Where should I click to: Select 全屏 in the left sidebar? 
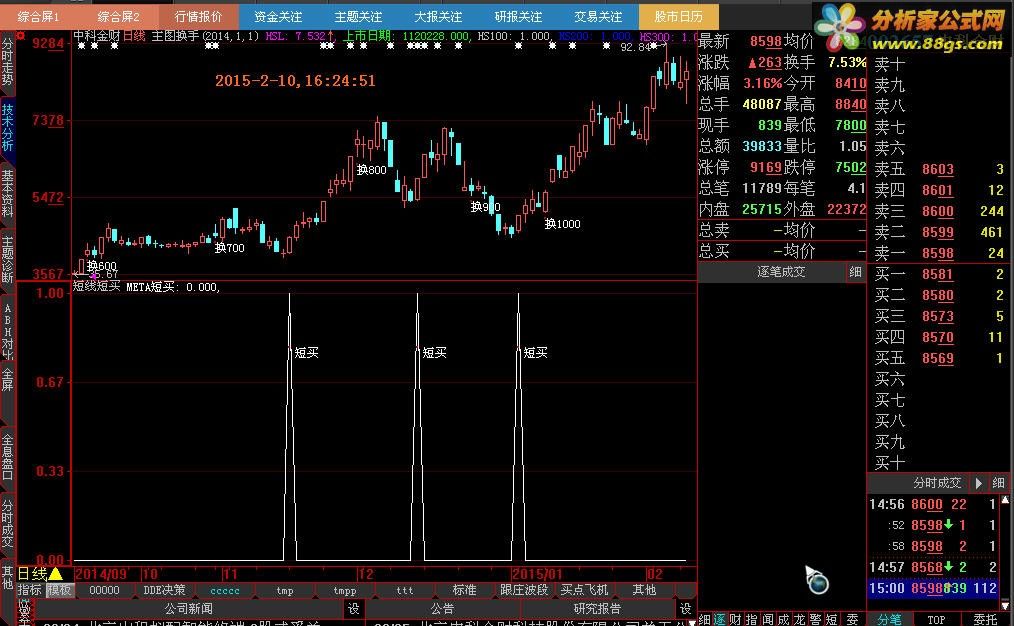click(x=7, y=382)
